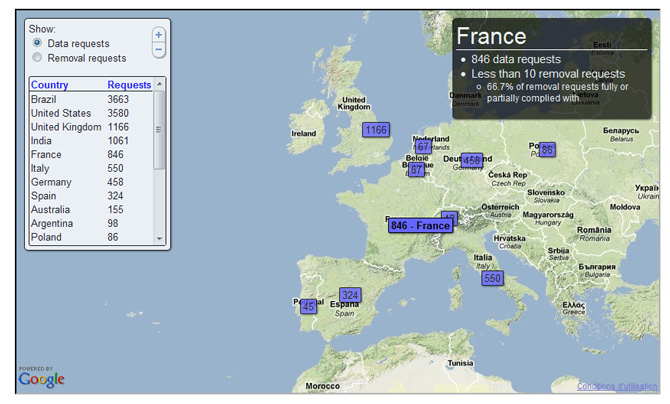This screenshot has width=670, height=404.
Task: Select the France row in list
Action: pyautogui.click(x=91, y=154)
